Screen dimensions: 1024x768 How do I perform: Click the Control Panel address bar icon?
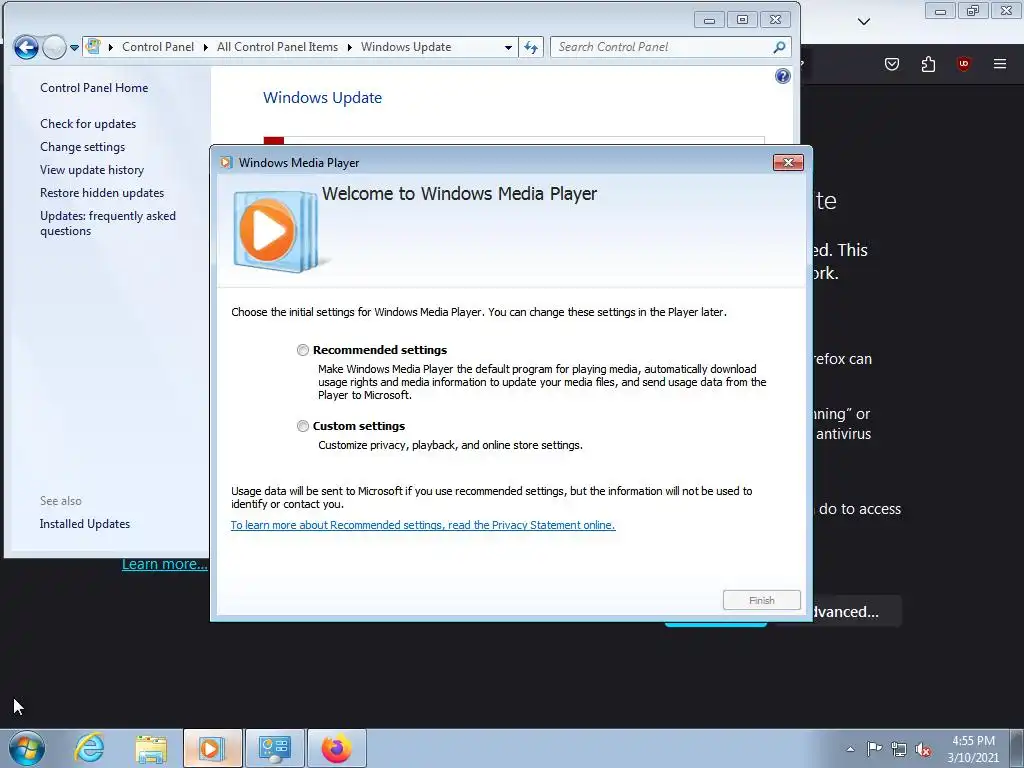93,46
